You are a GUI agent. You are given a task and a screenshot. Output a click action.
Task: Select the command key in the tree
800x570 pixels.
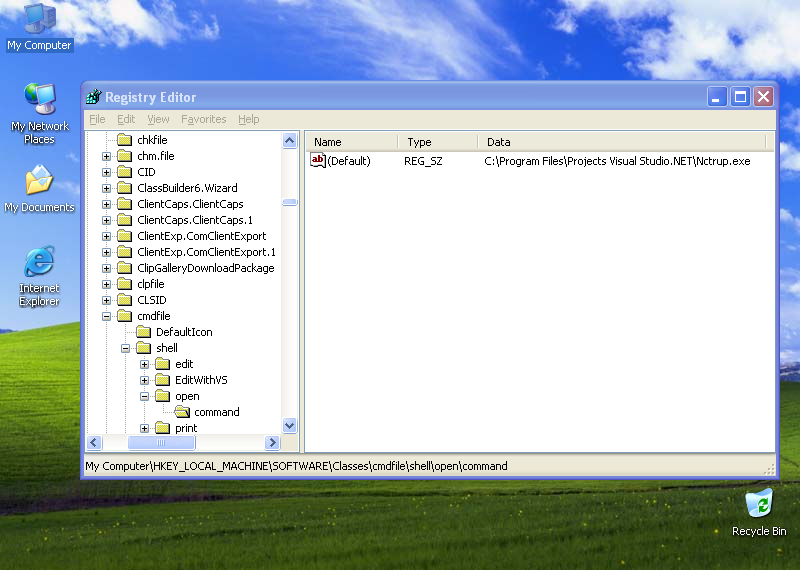(x=216, y=412)
